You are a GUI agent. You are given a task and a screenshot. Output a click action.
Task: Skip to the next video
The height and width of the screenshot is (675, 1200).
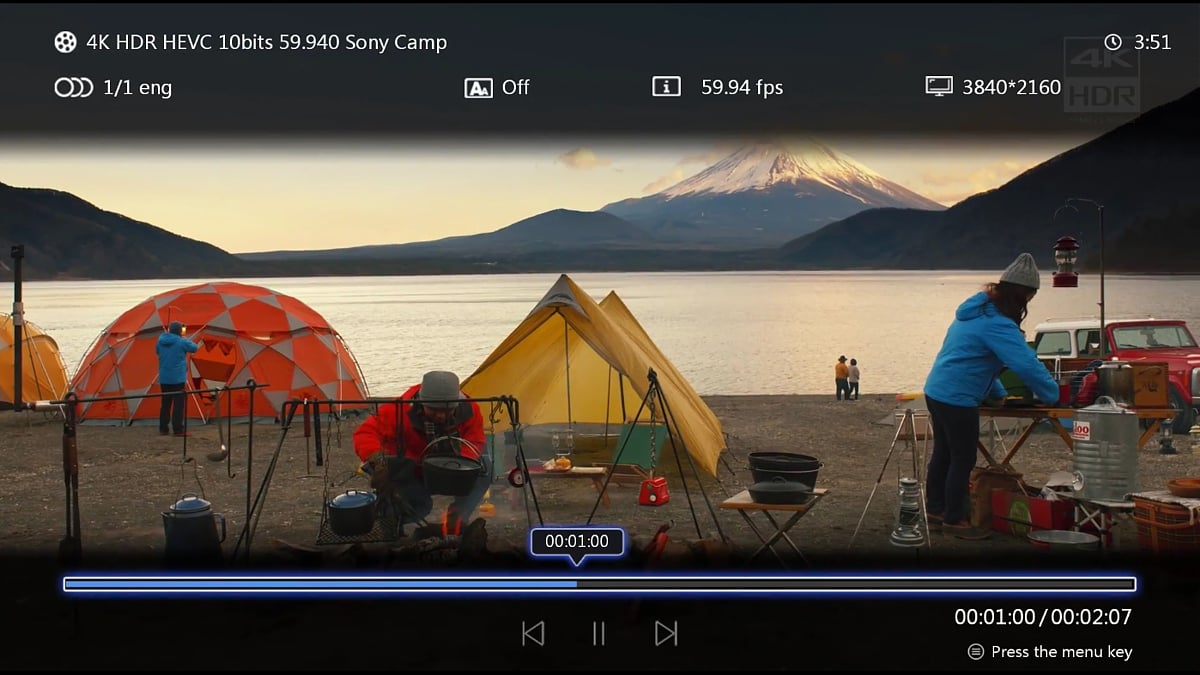click(x=666, y=633)
